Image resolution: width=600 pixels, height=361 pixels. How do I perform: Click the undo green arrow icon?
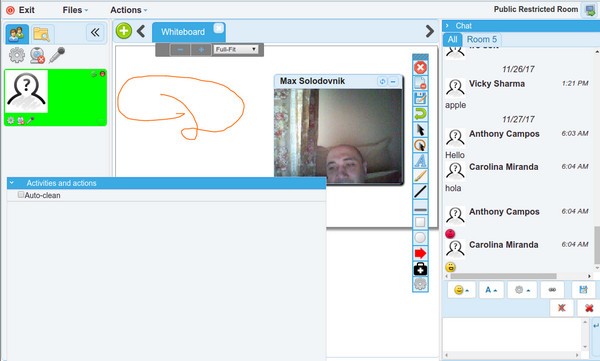tap(420, 114)
